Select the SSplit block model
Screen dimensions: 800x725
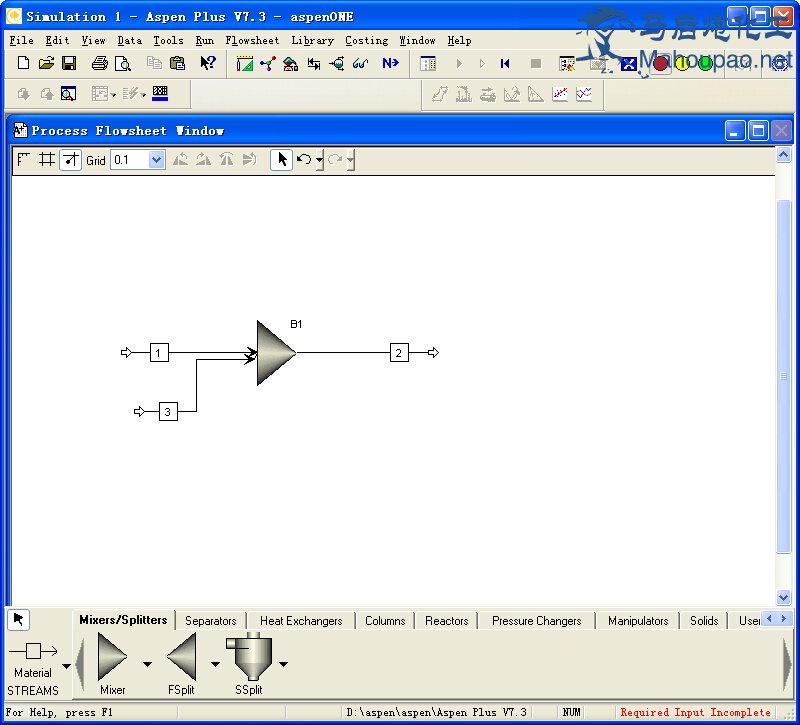[x=249, y=657]
